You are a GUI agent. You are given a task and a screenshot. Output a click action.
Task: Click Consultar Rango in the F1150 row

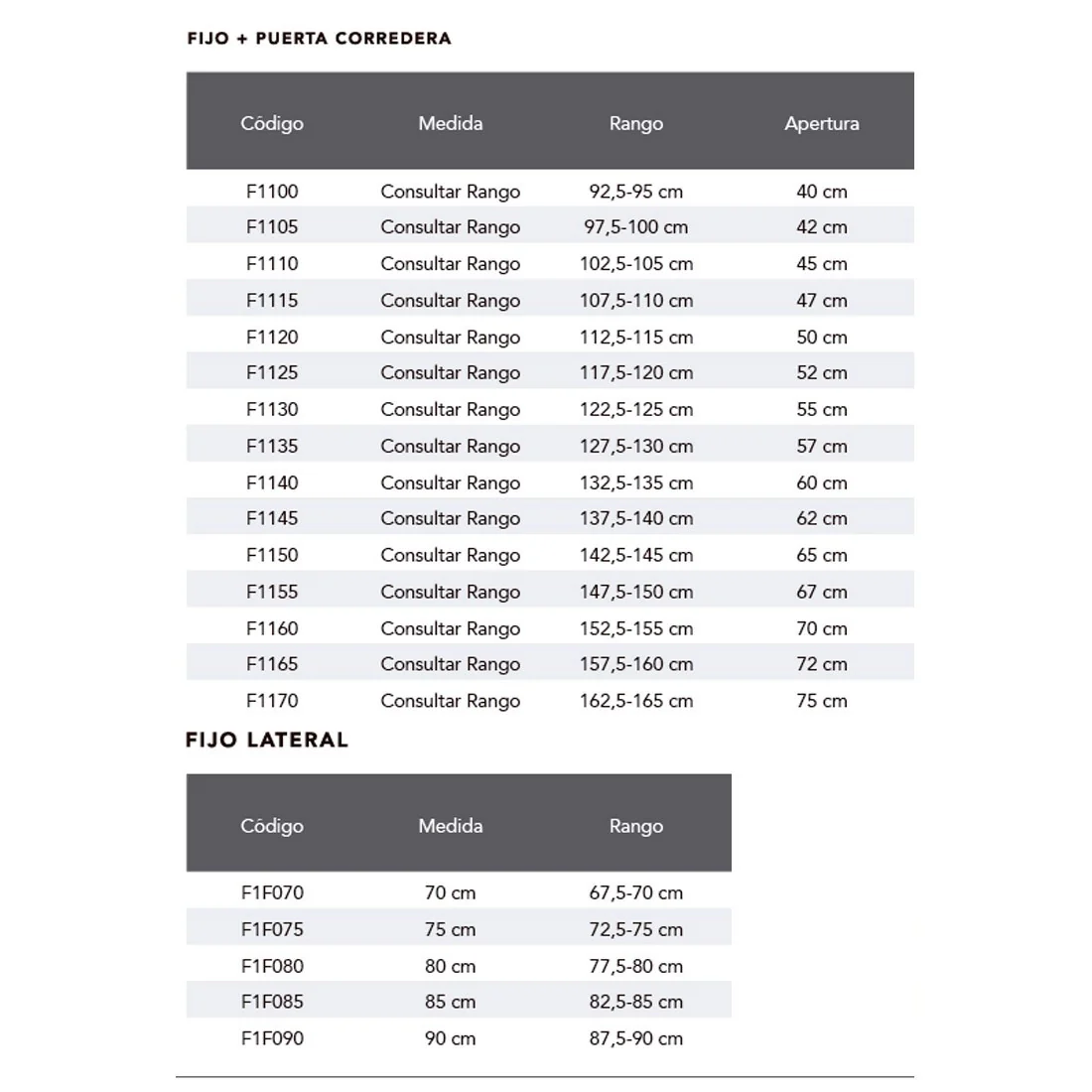coord(450,556)
